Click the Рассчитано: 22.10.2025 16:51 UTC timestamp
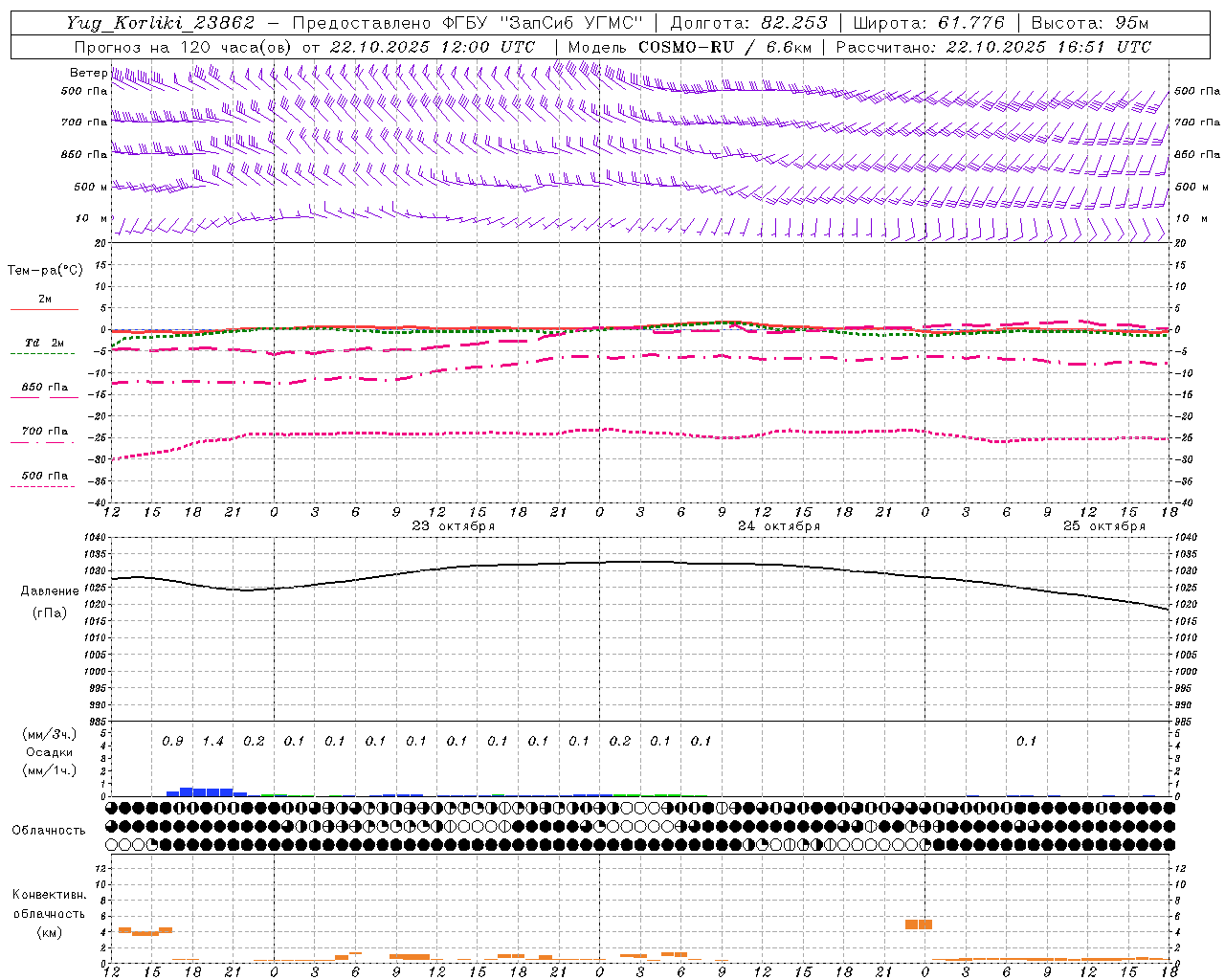 [x=993, y=47]
